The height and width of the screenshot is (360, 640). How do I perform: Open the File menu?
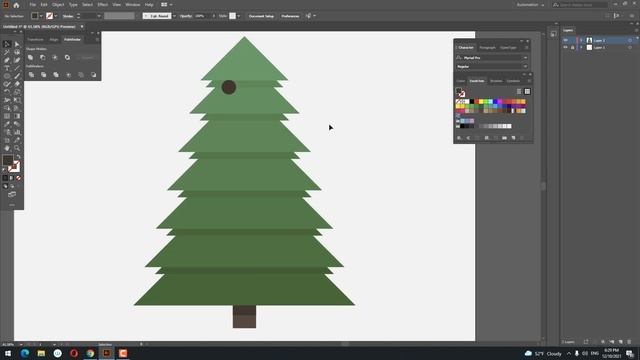pyautogui.click(x=32, y=5)
